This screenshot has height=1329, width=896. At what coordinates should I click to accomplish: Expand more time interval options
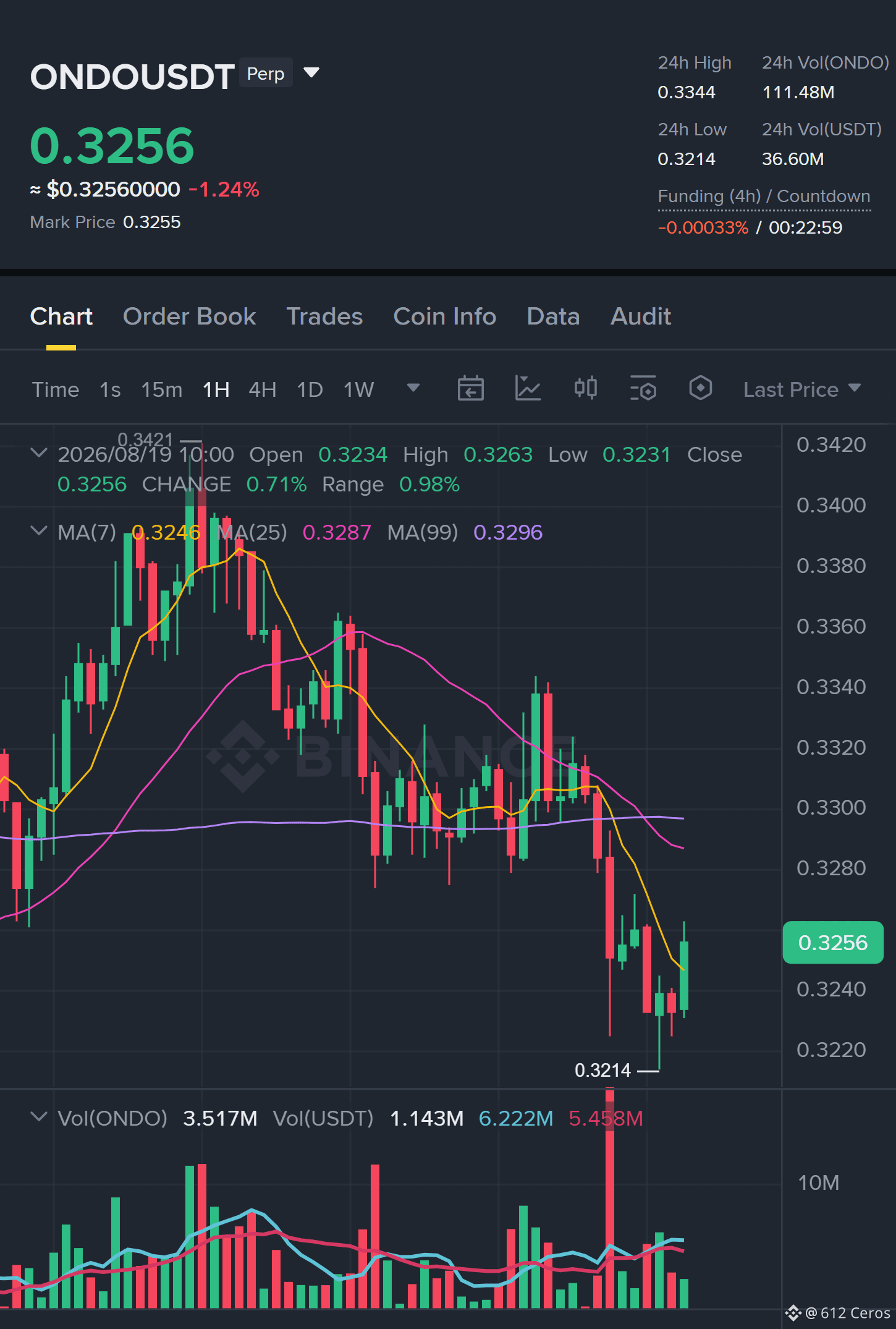[x=413, y=388]
